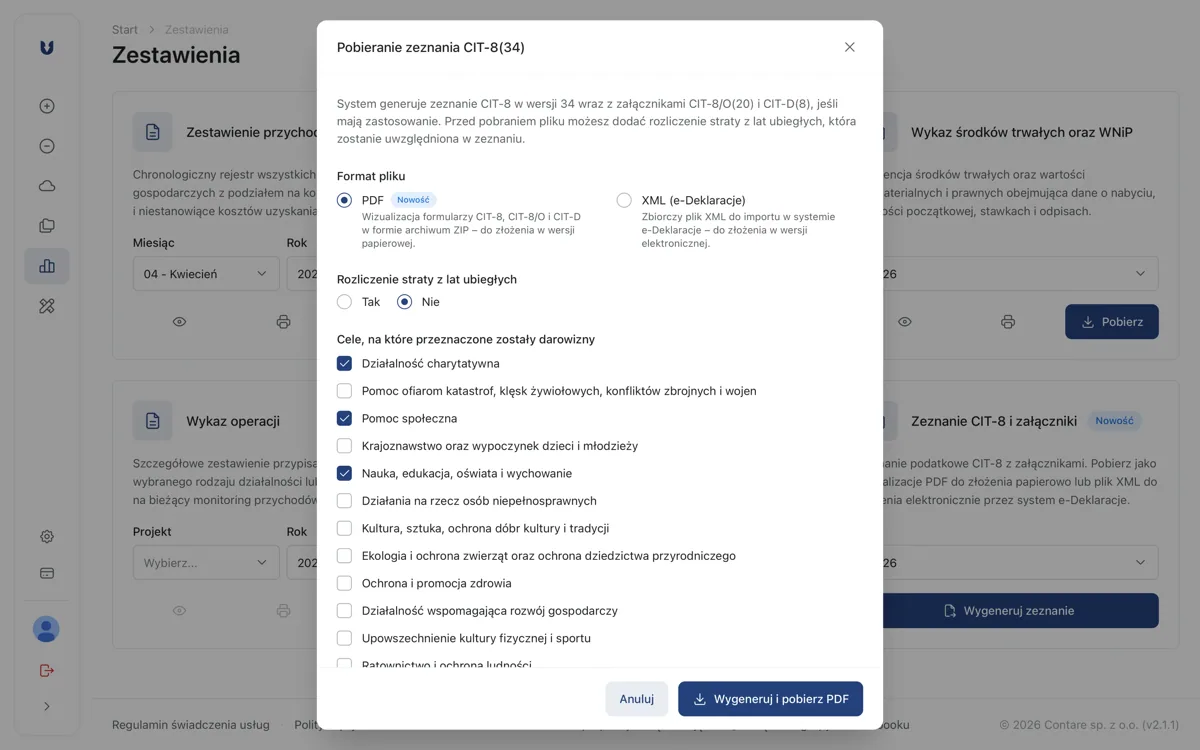Check the Ochrona i promocja zdrowia checkbox

coord(345,583)
